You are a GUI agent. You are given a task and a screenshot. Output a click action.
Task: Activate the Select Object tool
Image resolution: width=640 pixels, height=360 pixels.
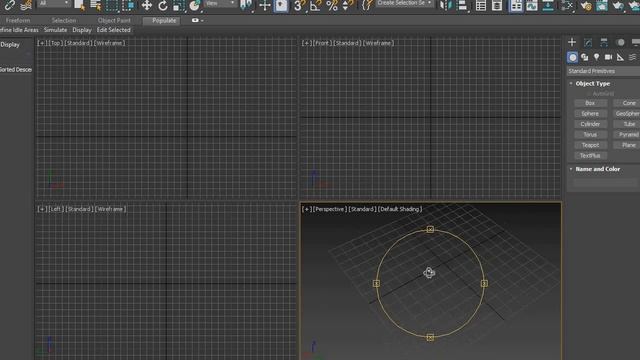79,5
